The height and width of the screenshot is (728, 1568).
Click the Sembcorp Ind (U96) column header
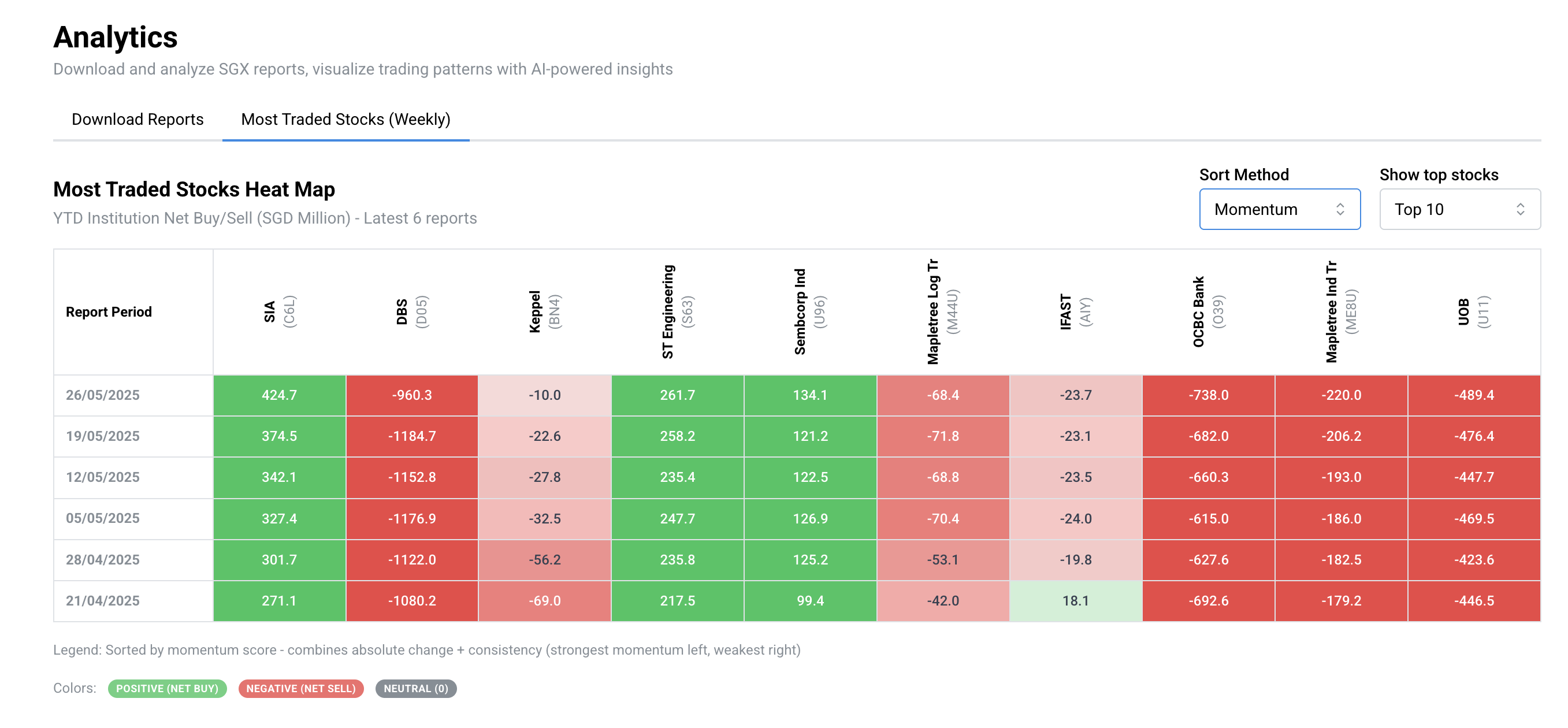810,311
